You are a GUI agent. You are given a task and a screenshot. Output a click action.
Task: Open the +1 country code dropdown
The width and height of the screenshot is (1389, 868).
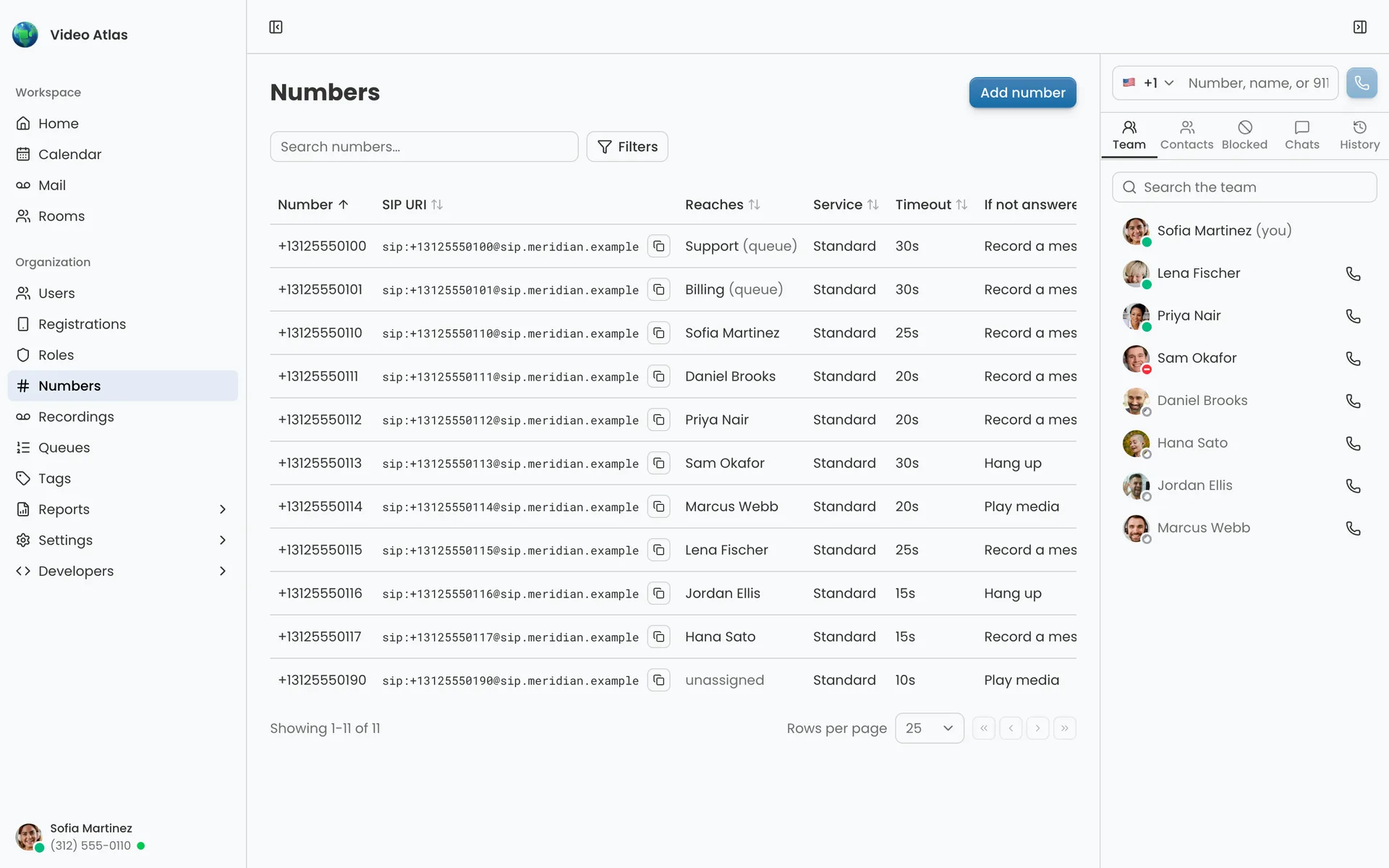coord(1148,83)
